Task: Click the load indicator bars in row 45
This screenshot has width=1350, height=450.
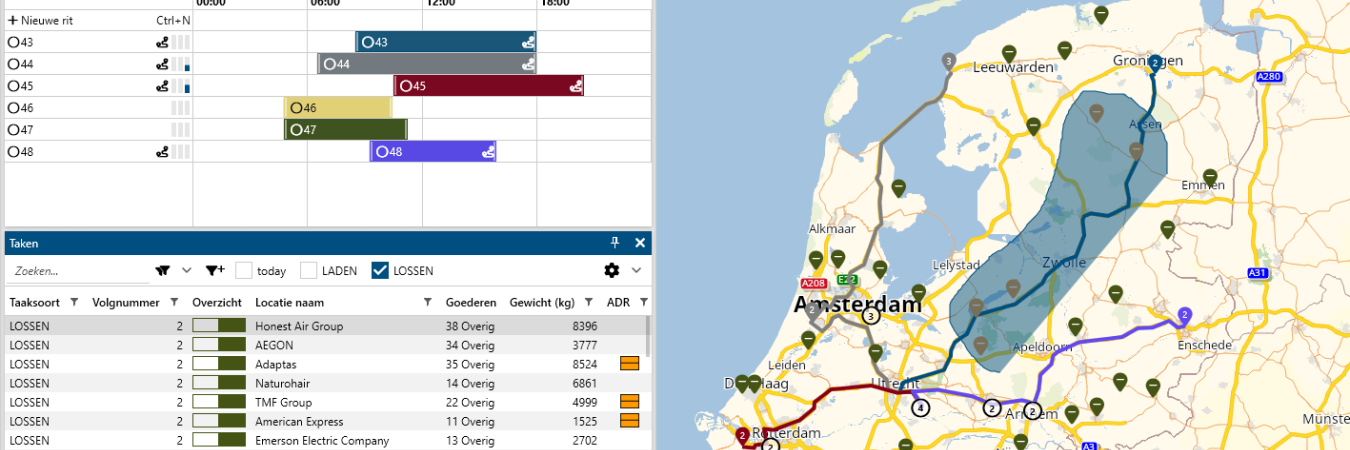Action: tap(180, 86)
